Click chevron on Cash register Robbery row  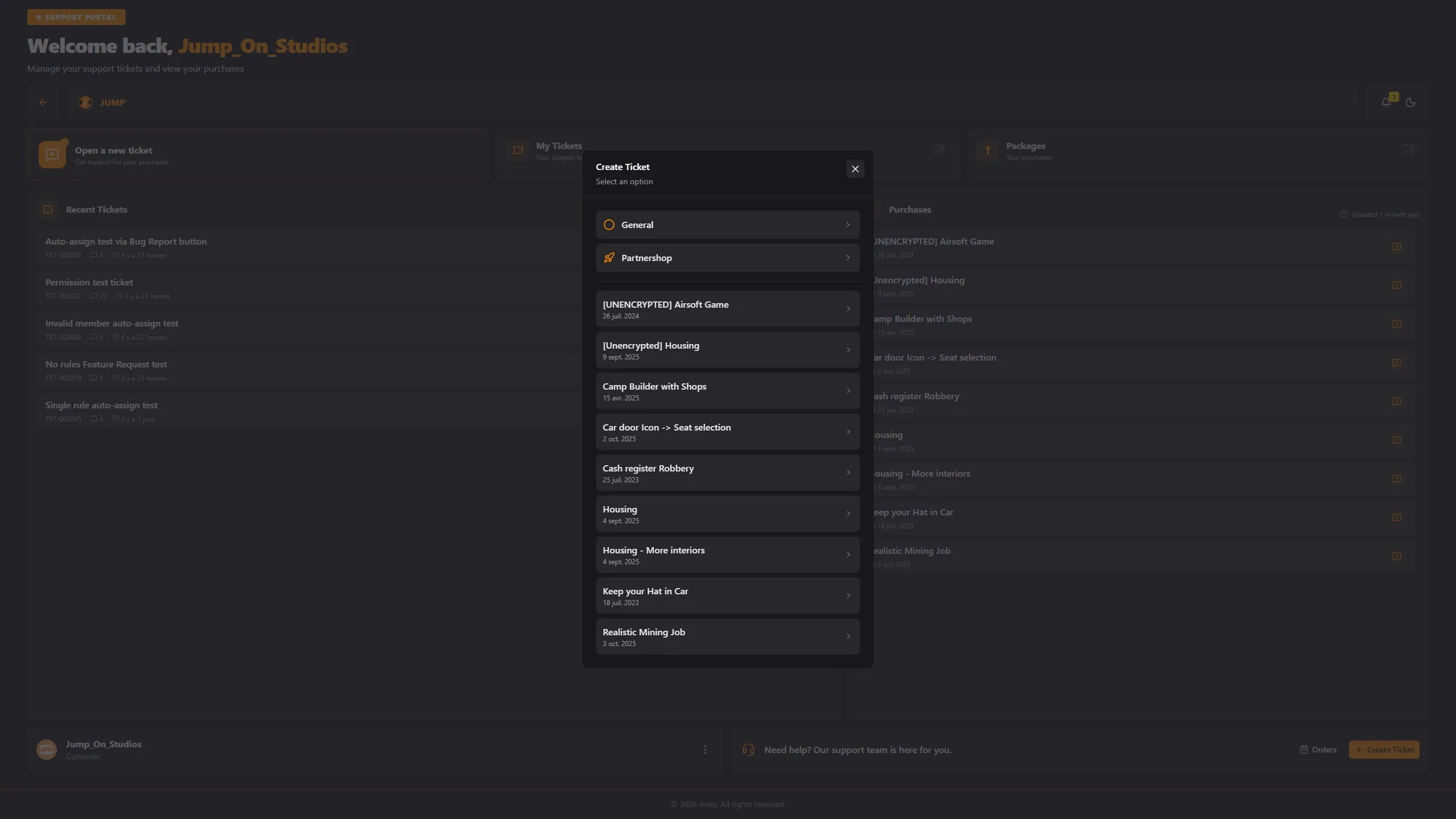click(x=848, y=473)
